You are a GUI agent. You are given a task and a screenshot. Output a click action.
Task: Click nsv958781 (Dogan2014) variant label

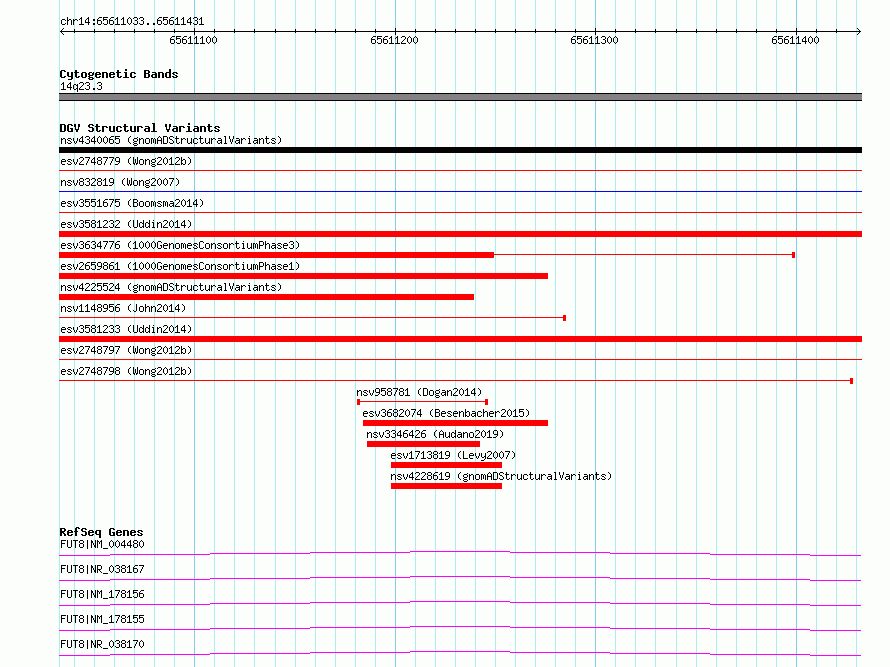(419, 392)
